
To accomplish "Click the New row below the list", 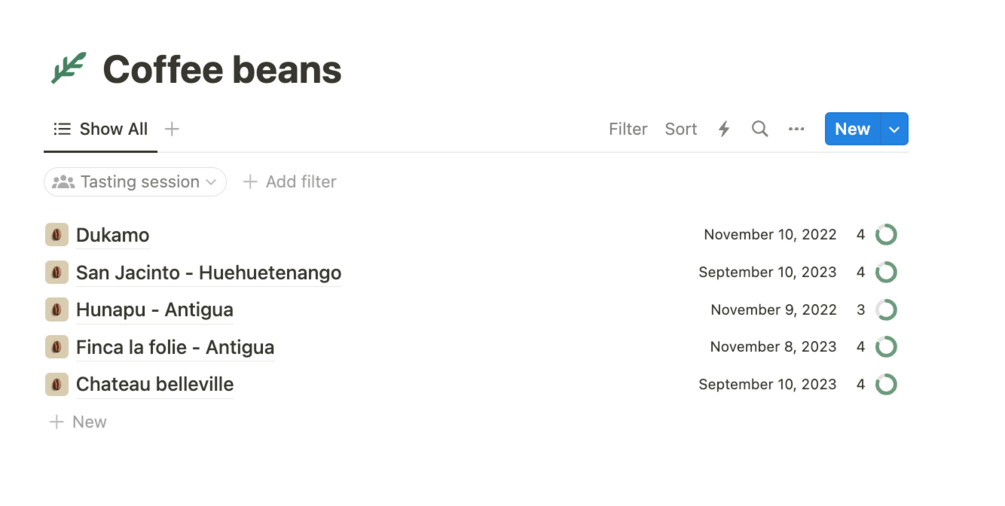I will [78, 422].
